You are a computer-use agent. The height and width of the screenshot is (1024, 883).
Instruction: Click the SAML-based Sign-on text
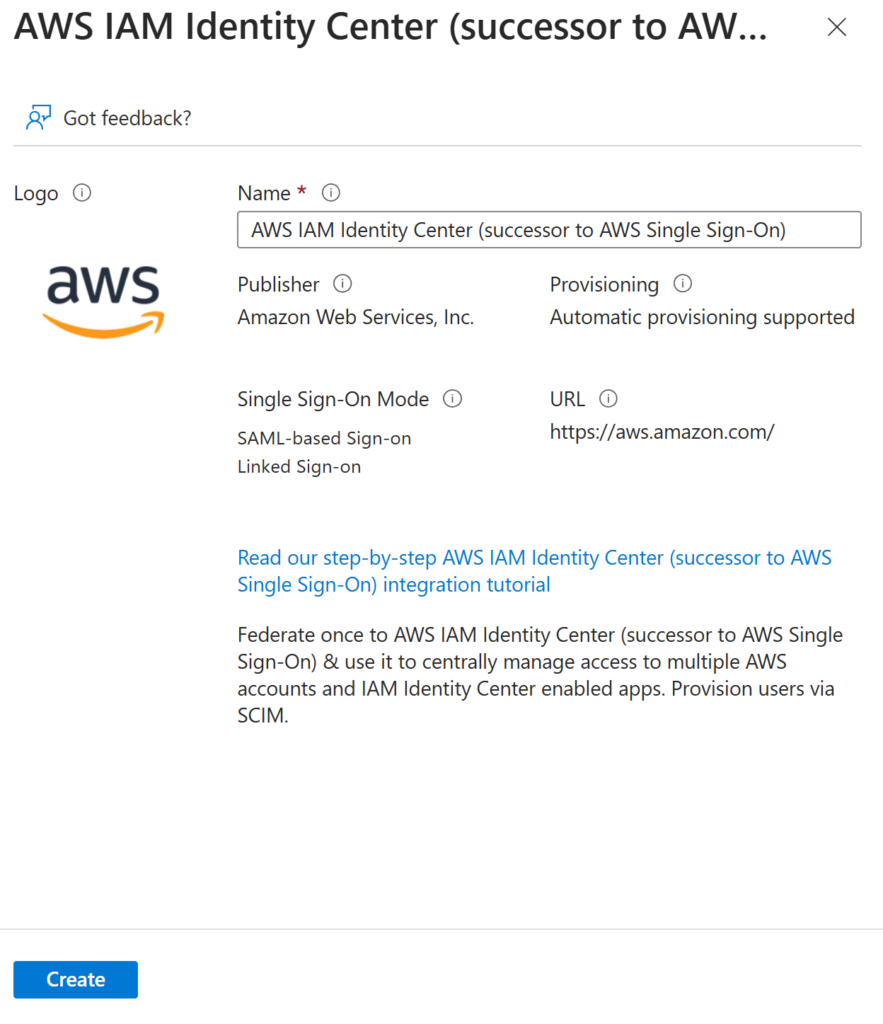click(x=324, y=438)
